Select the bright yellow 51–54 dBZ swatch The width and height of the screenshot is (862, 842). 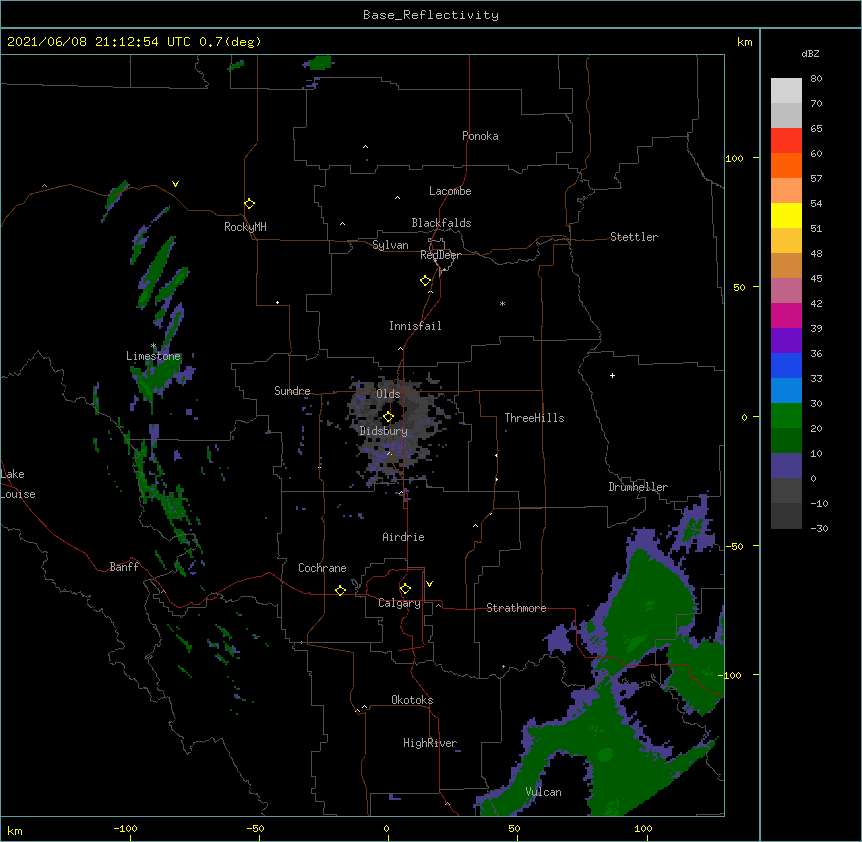(786, 215)
